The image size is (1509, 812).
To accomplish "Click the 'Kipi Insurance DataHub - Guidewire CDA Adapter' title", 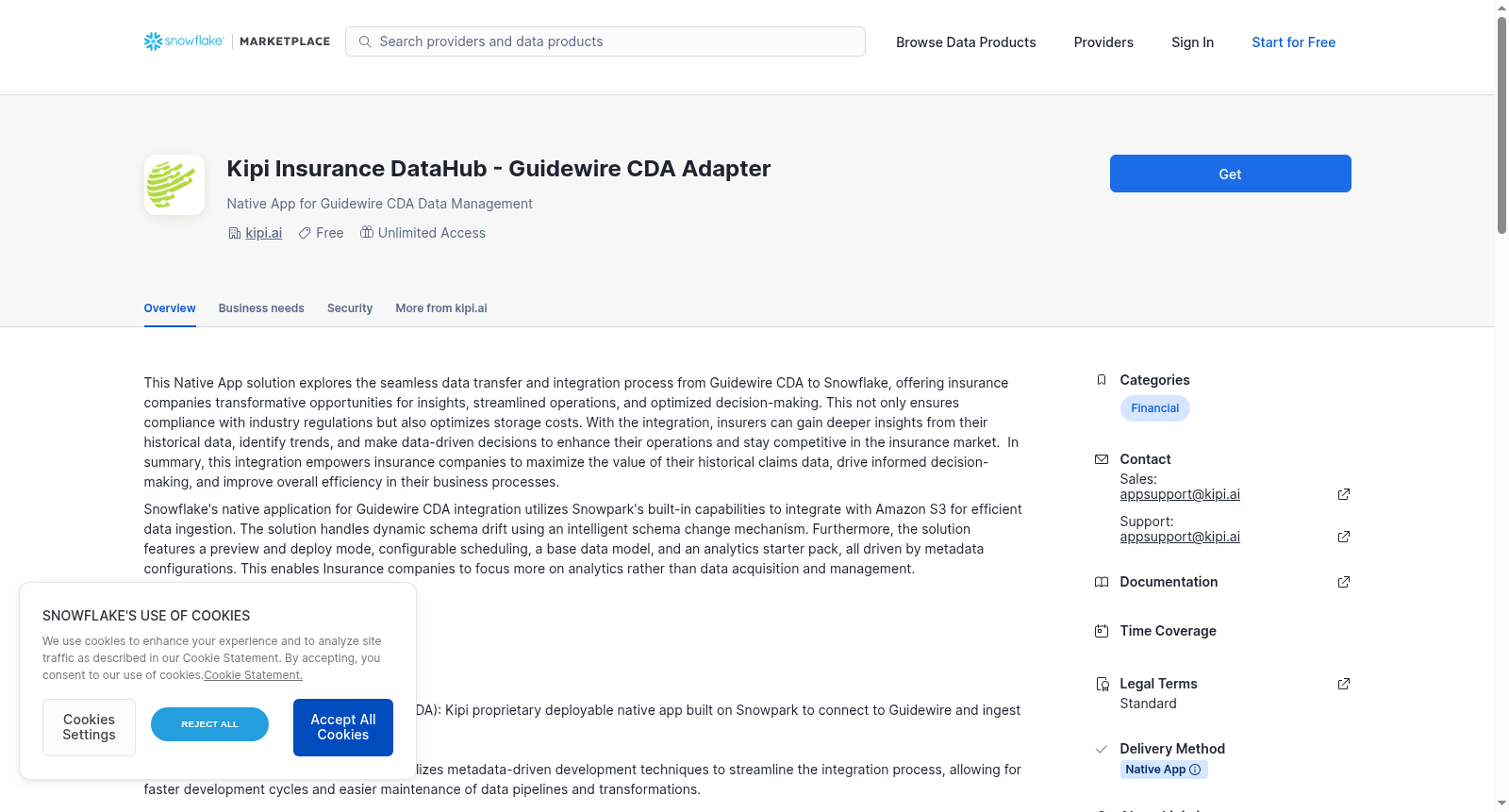I will point(498,169).
